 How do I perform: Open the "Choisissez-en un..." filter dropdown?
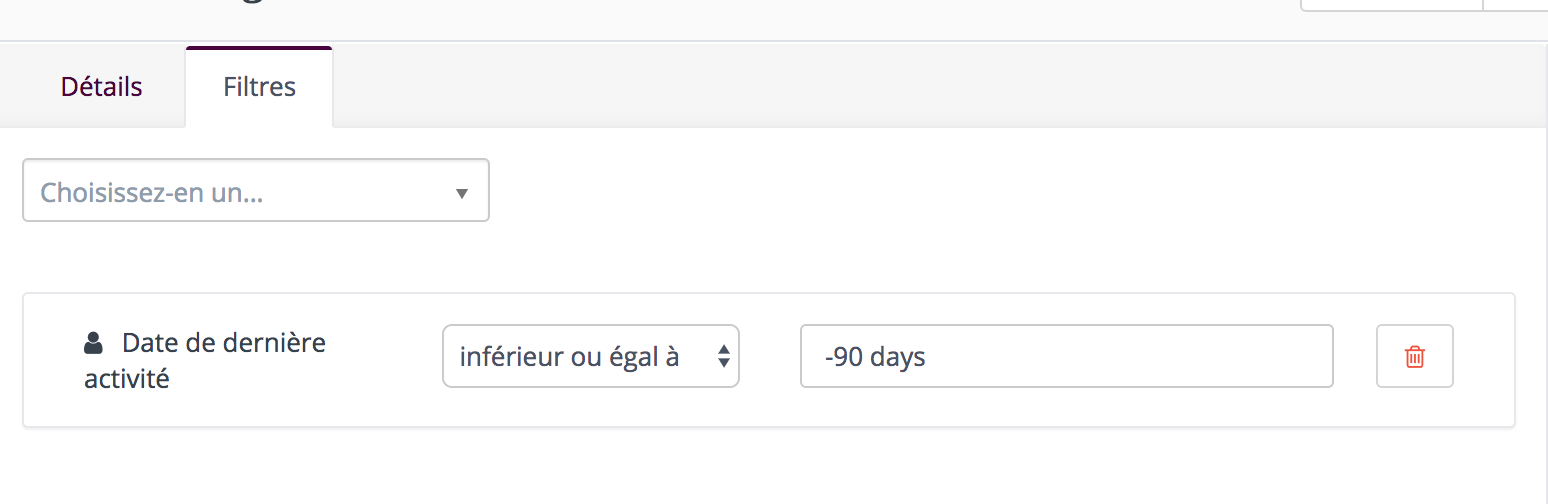pos(256,190)
